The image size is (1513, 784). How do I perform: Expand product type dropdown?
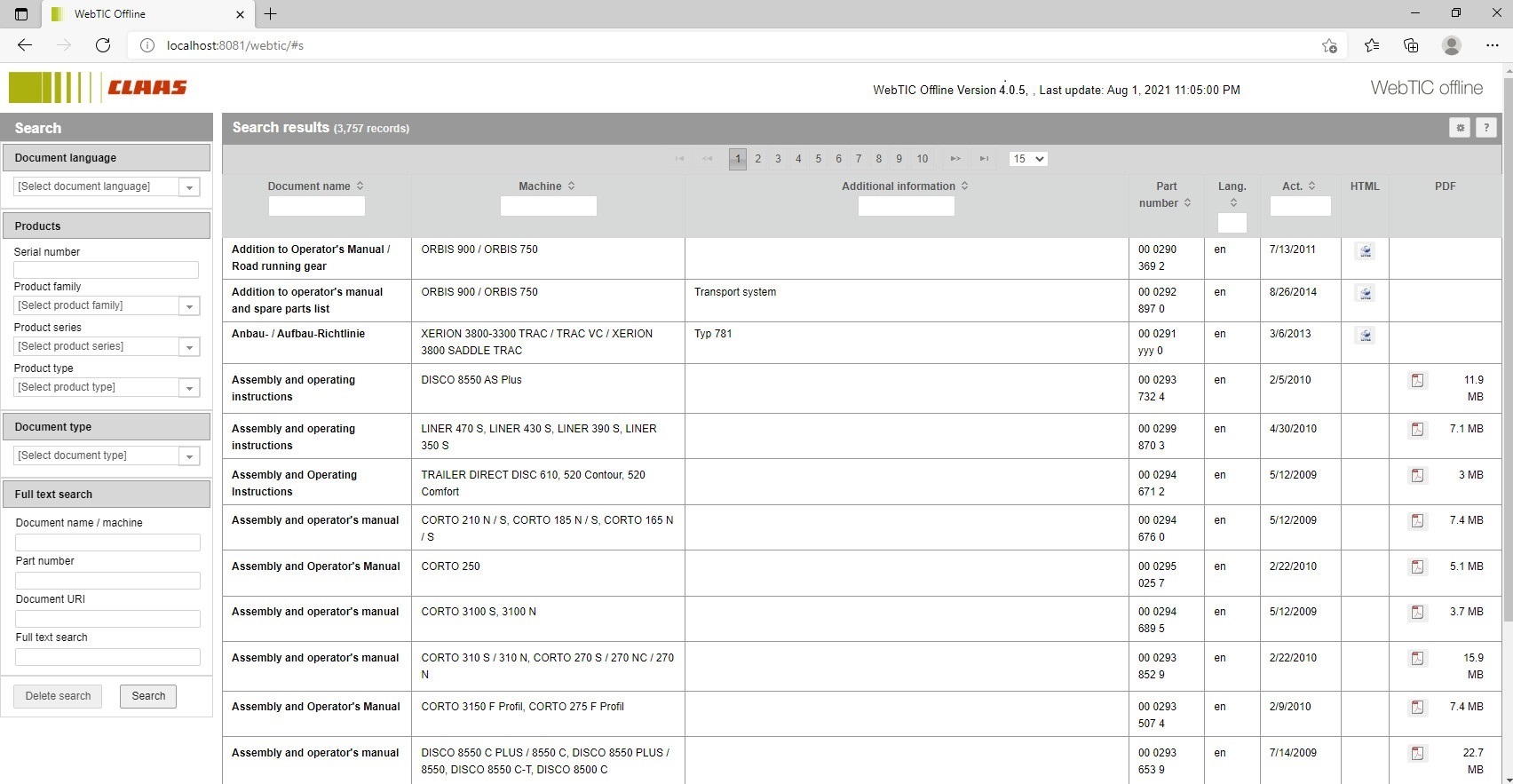[x=189, y=388]
